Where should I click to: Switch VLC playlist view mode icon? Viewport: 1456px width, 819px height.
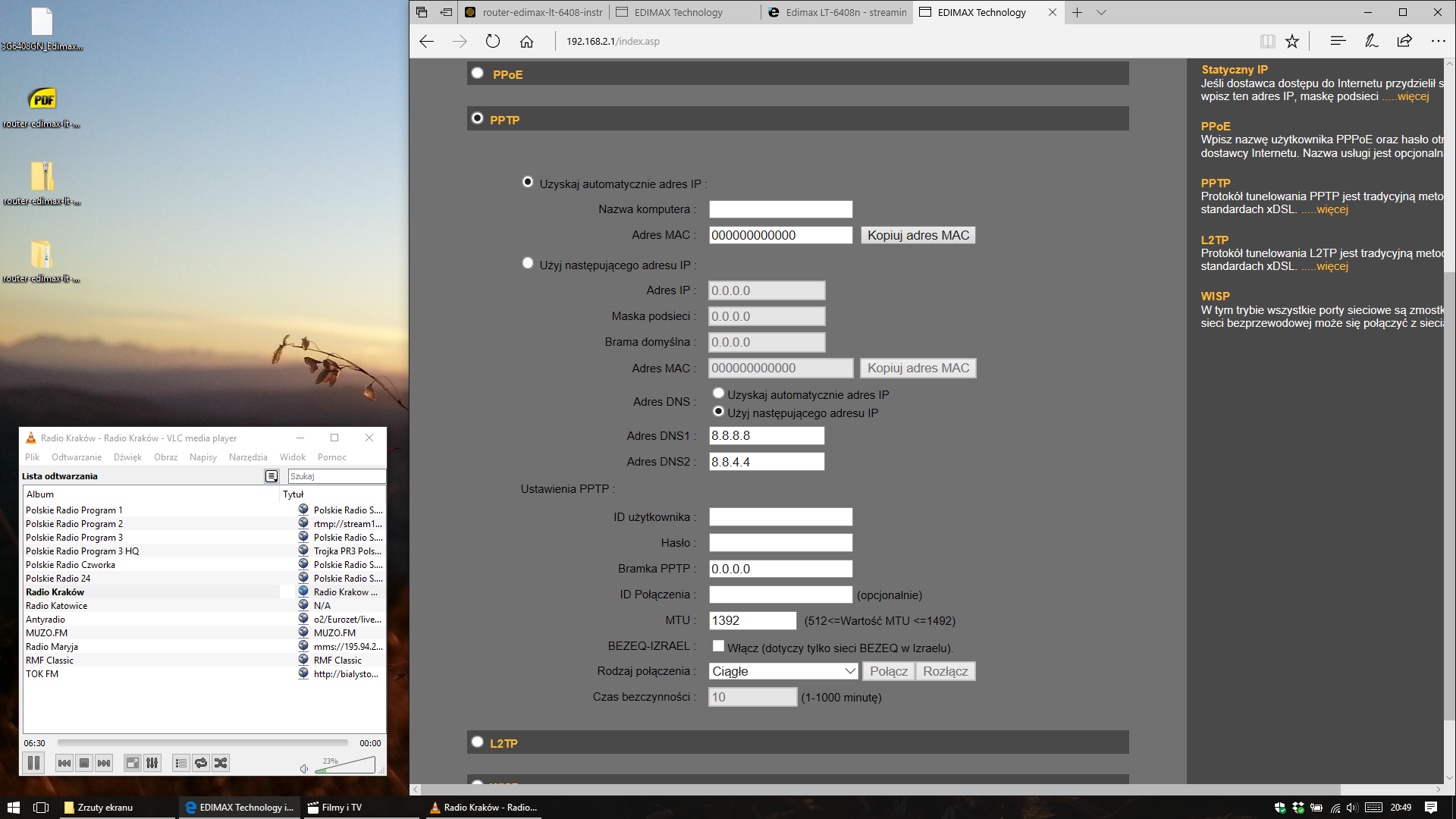click(271, 476)
